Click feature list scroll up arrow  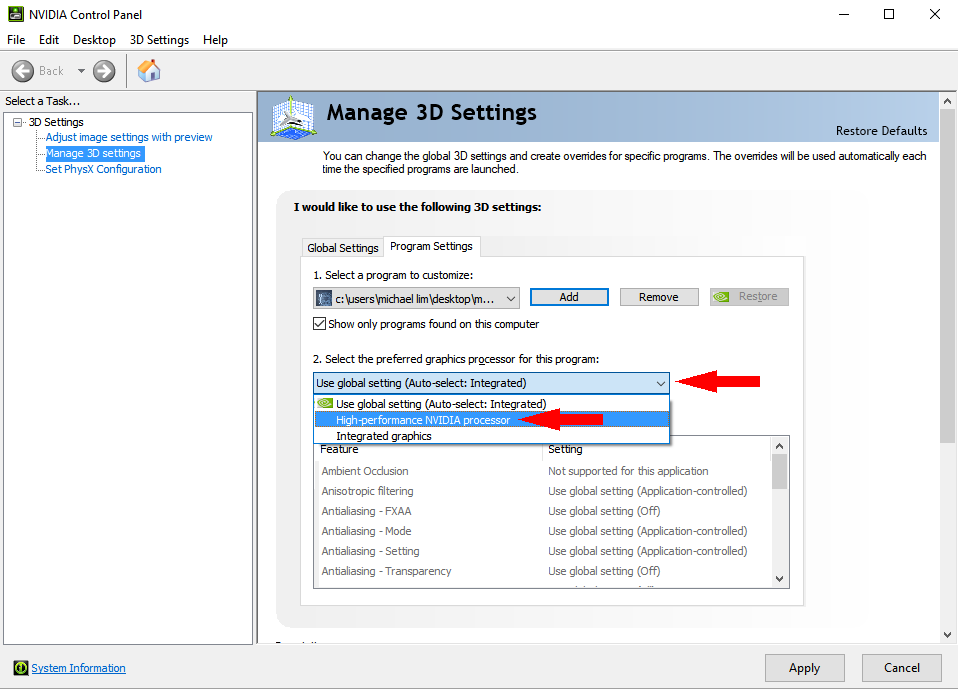779,446
